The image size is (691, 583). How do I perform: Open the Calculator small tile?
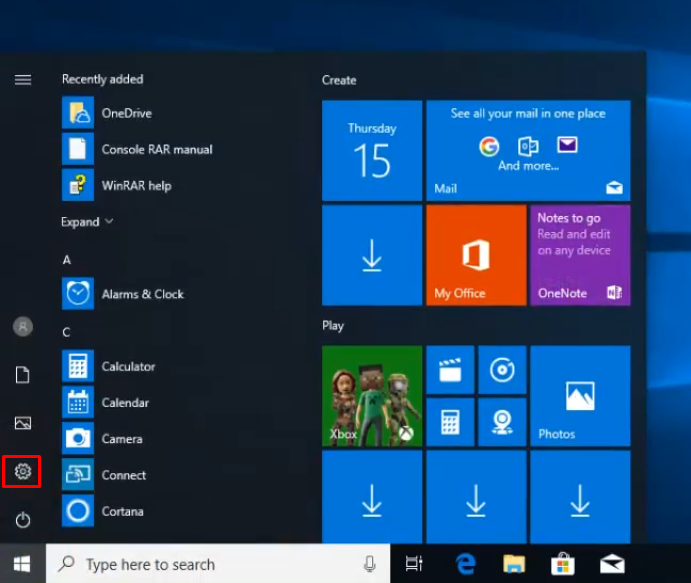(450, 422)
